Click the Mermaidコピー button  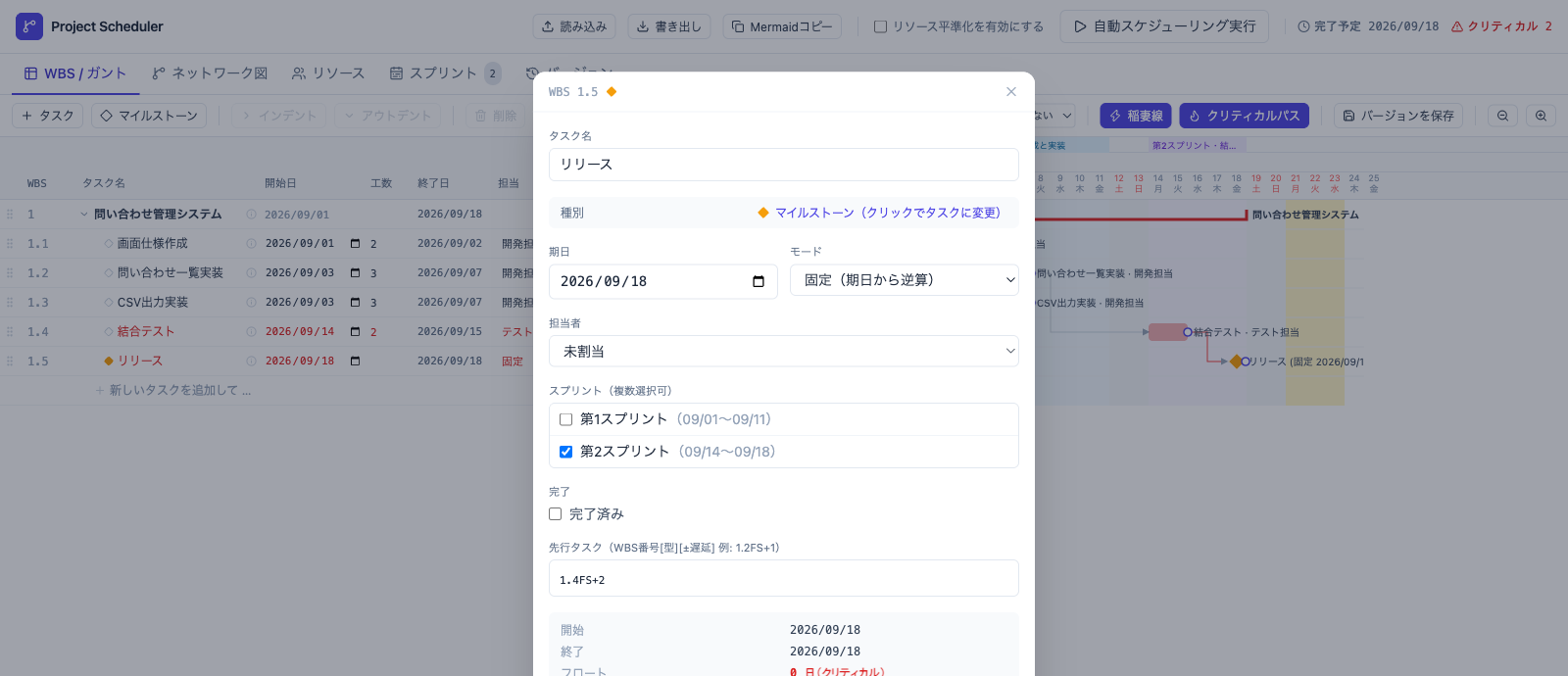[783, 26]
